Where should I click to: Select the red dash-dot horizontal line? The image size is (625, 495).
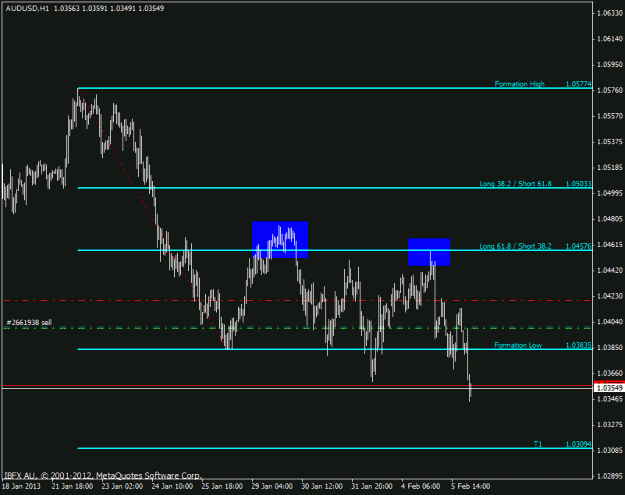(x=297, y=300)
